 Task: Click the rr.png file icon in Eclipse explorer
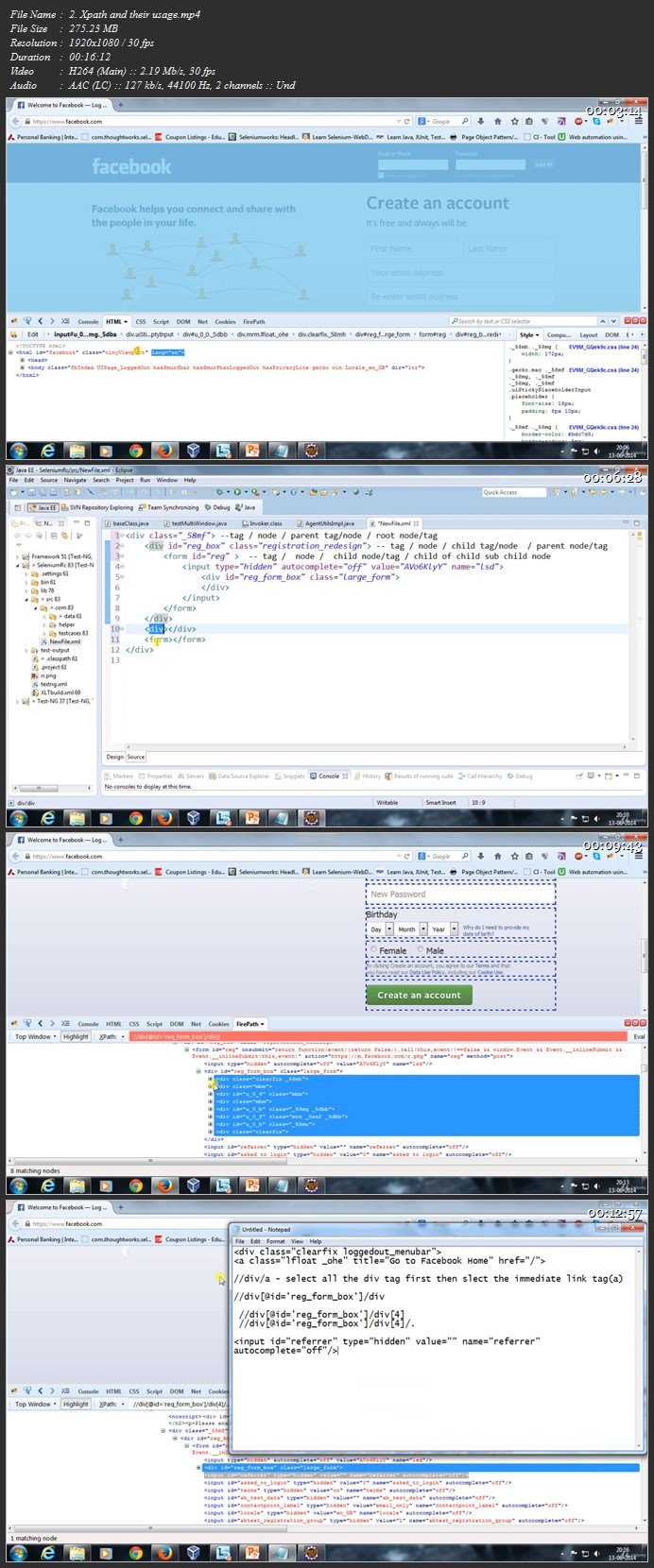(x=35, y=675)
